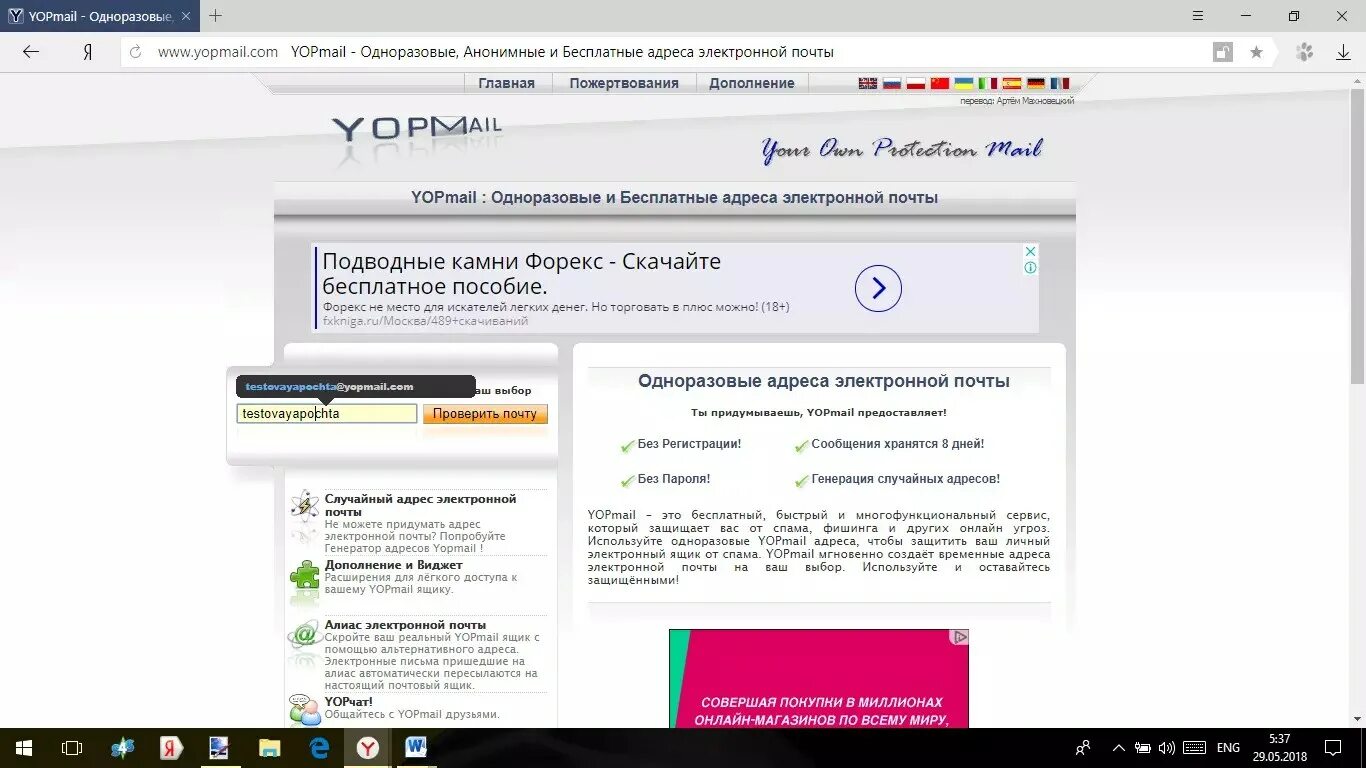
Task: Click the YOPchat speech bubbles icon
Action: pyautogui.click(x=304, y=709)
